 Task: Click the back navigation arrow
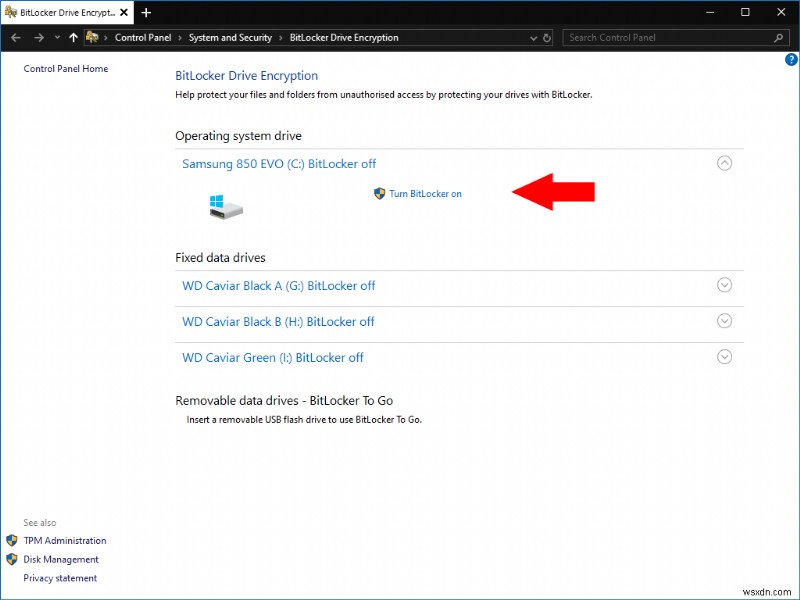click(16, 37)
